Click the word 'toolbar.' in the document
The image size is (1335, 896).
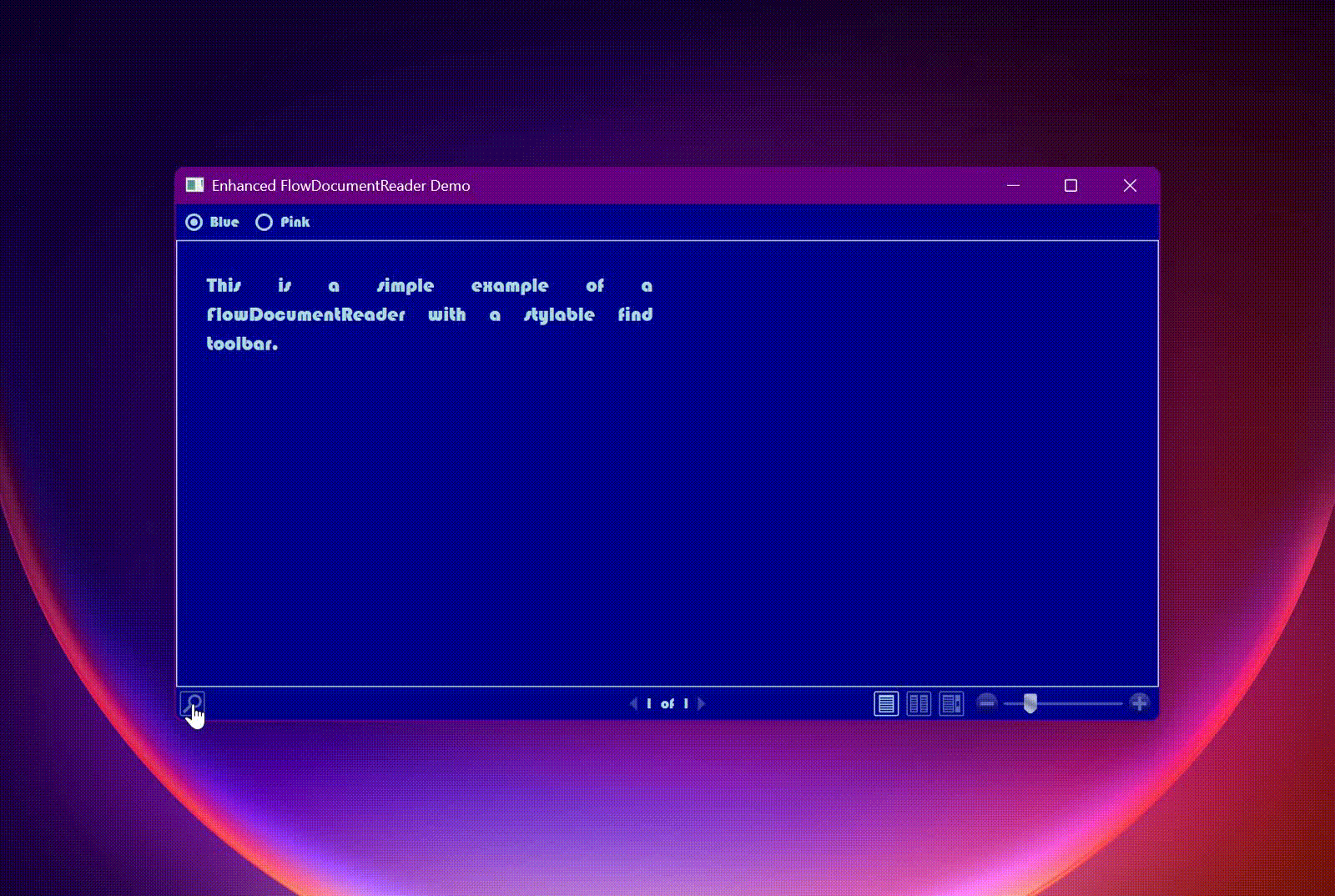pyautogui.click(x=242, y=344)
